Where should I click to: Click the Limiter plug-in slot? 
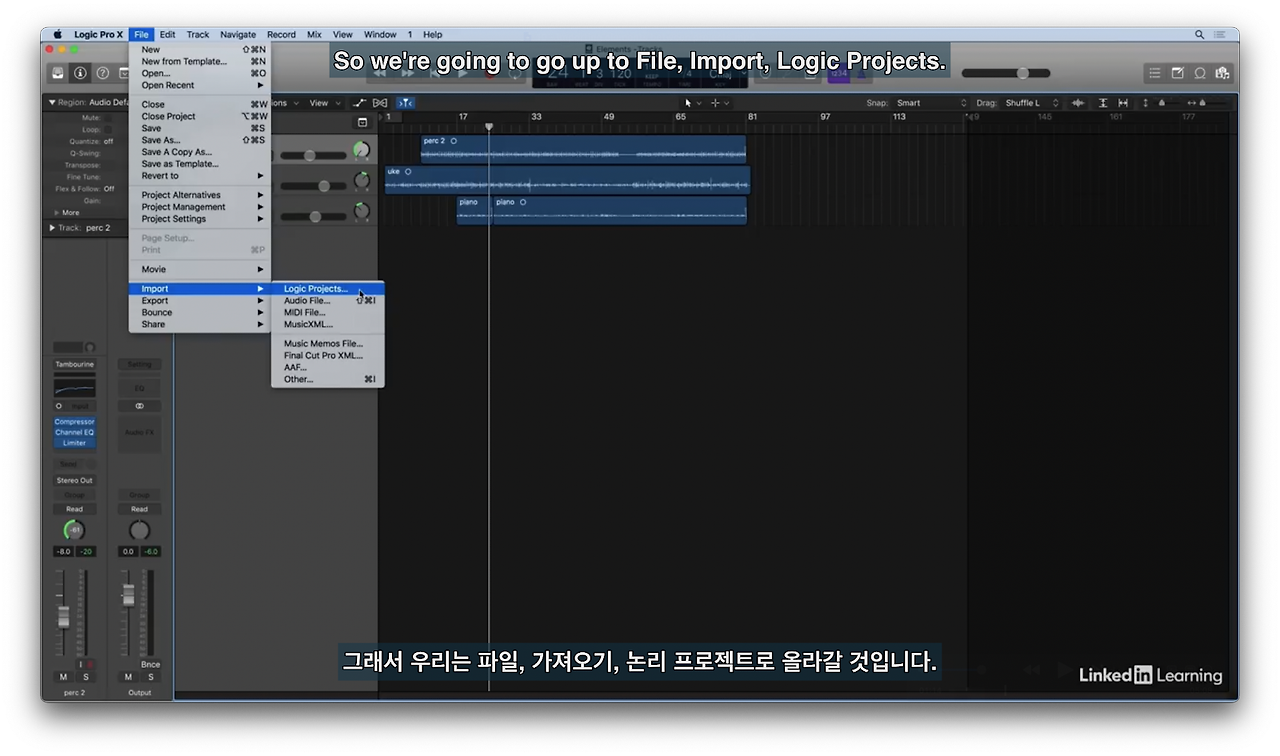pyautogui.click(x=75, y=443)
